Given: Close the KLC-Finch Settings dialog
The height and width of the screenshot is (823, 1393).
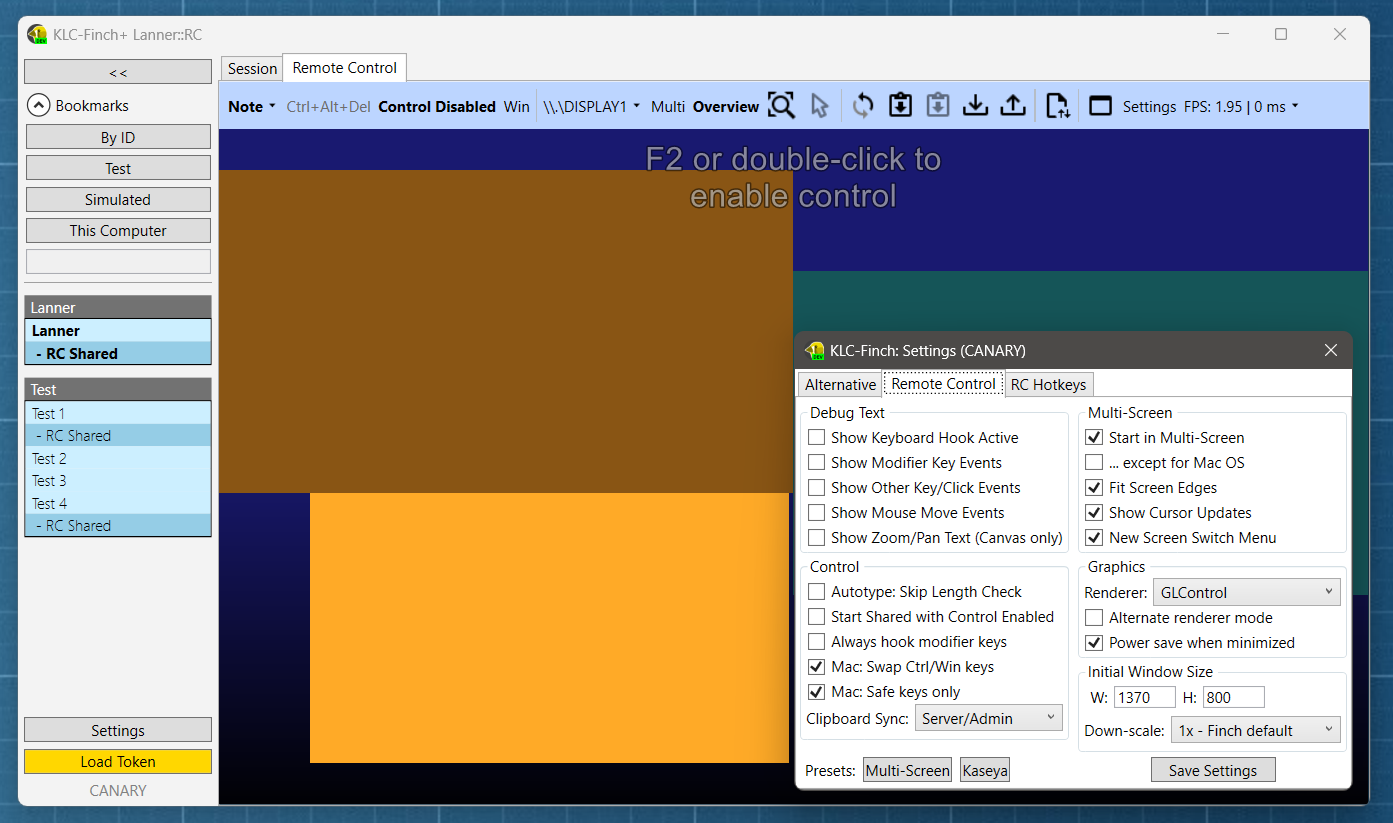Looking at the screenshot, I should [x=1331, y=350].
